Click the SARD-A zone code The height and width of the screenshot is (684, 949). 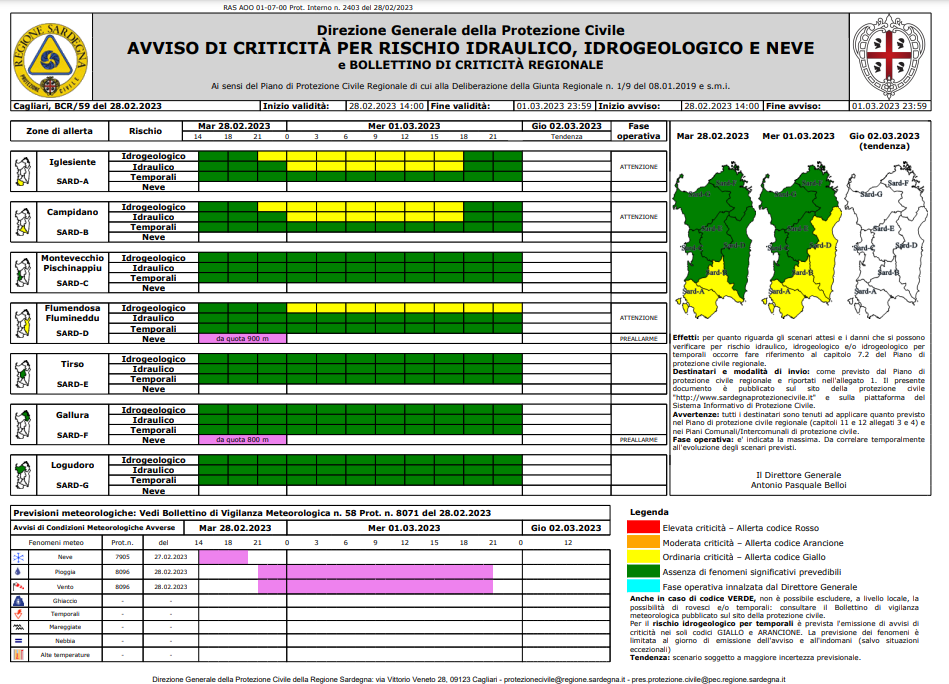pyautogui.click(x=73, y=181)
